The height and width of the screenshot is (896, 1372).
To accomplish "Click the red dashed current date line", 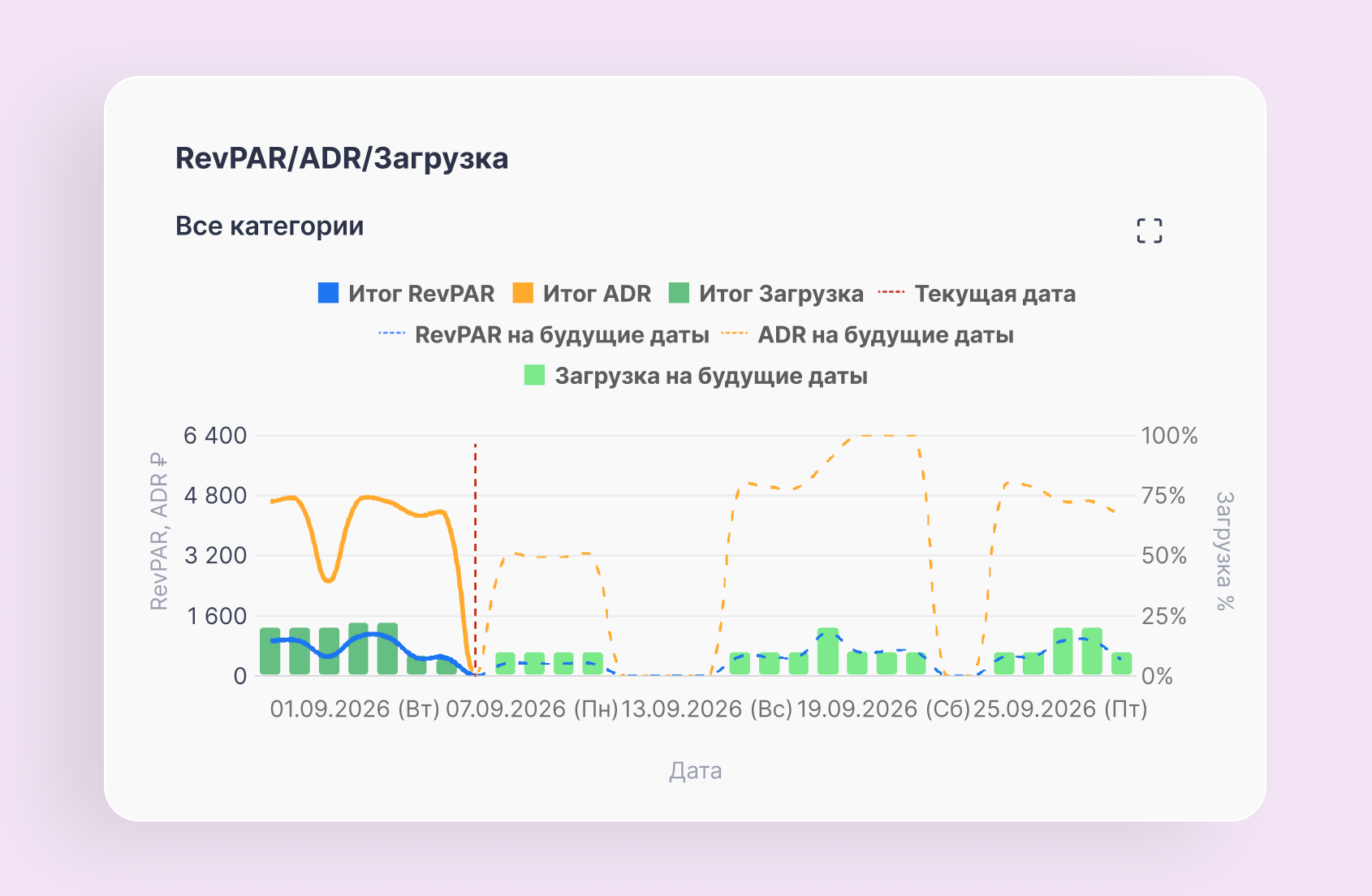I will [475, 560].
